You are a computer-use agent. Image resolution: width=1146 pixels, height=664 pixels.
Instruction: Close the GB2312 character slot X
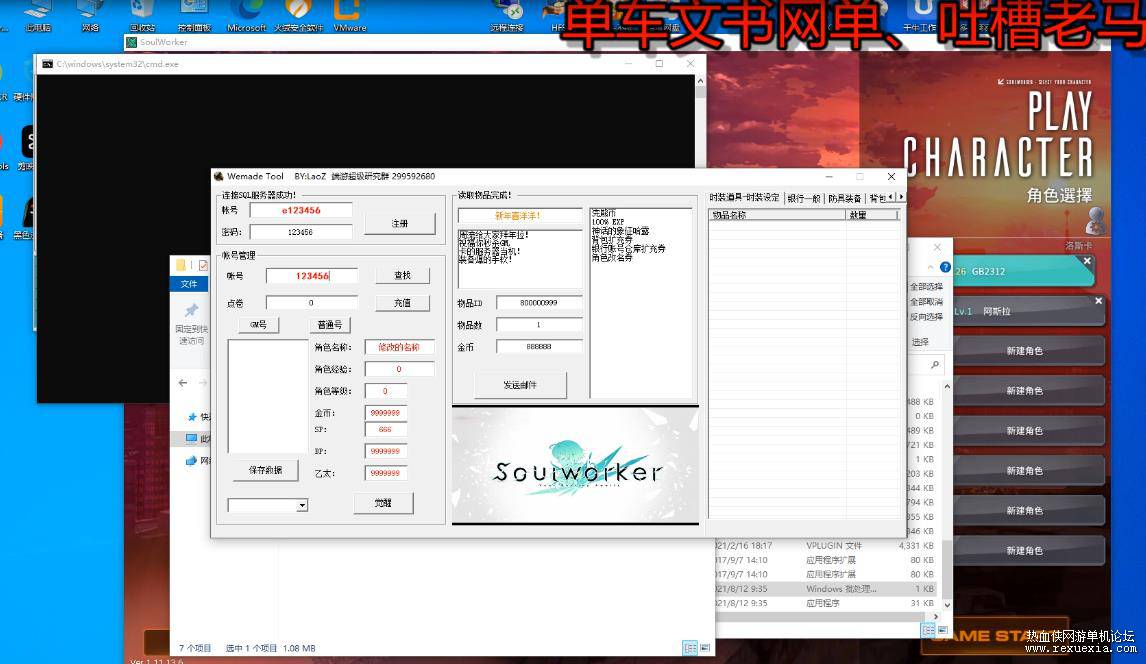click(x=1087, y=261)
